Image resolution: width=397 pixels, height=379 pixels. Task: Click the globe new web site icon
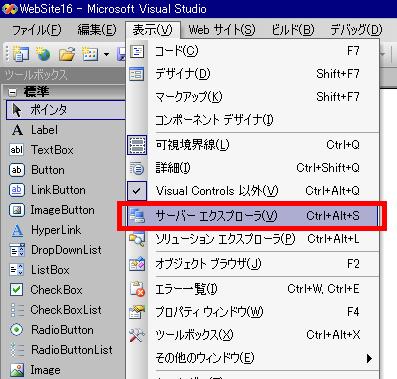click(x=43, y=54)
